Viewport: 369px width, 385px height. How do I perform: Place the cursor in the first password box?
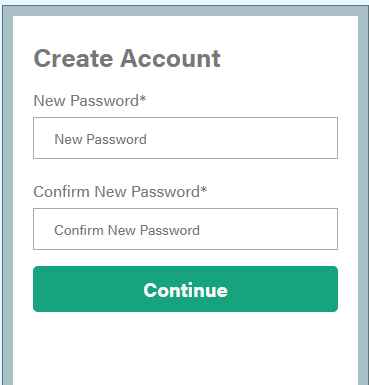[x=185, y=138]
